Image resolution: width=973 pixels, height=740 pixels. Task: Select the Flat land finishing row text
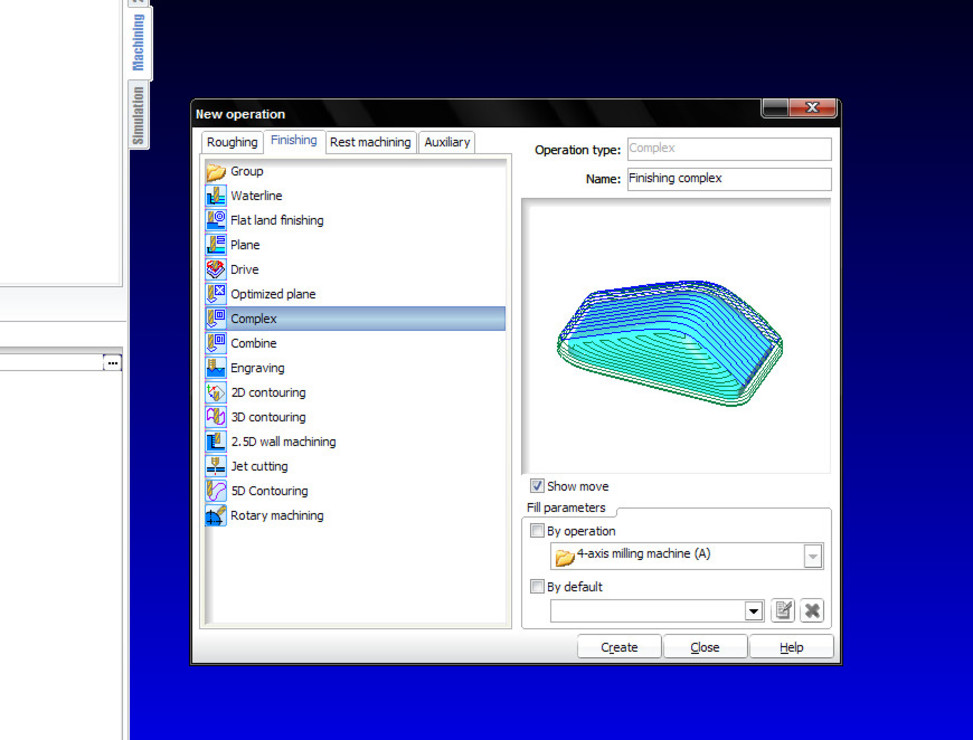coord(277,220)
